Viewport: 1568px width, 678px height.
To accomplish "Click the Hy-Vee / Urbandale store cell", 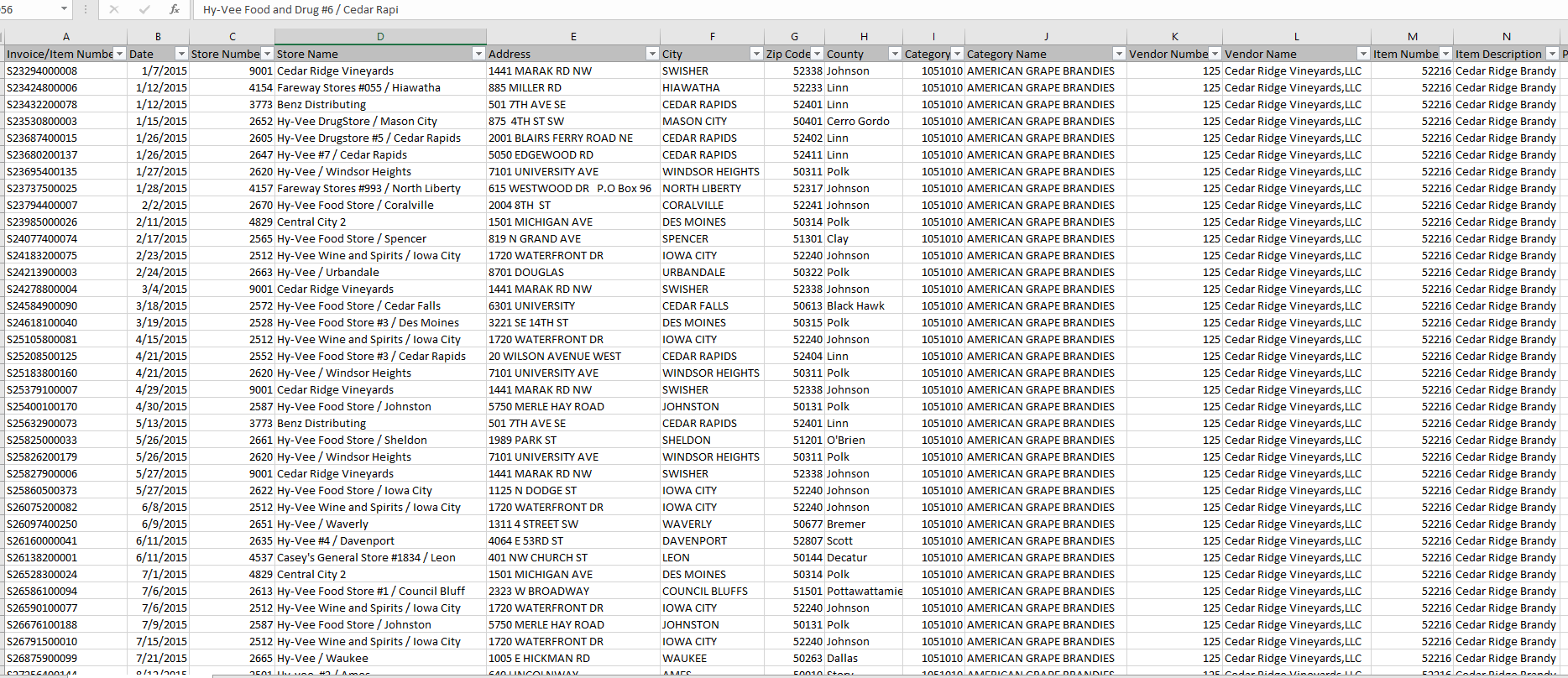I will [x=380, y=272].
